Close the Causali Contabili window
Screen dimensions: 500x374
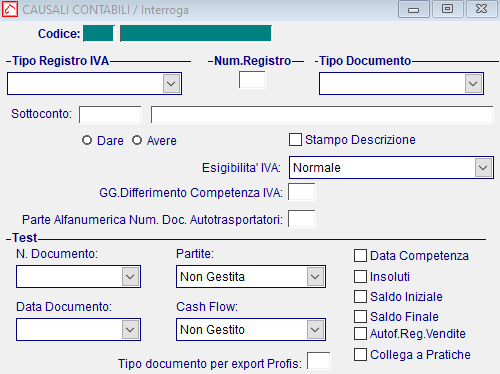click(x=482, y=9)
